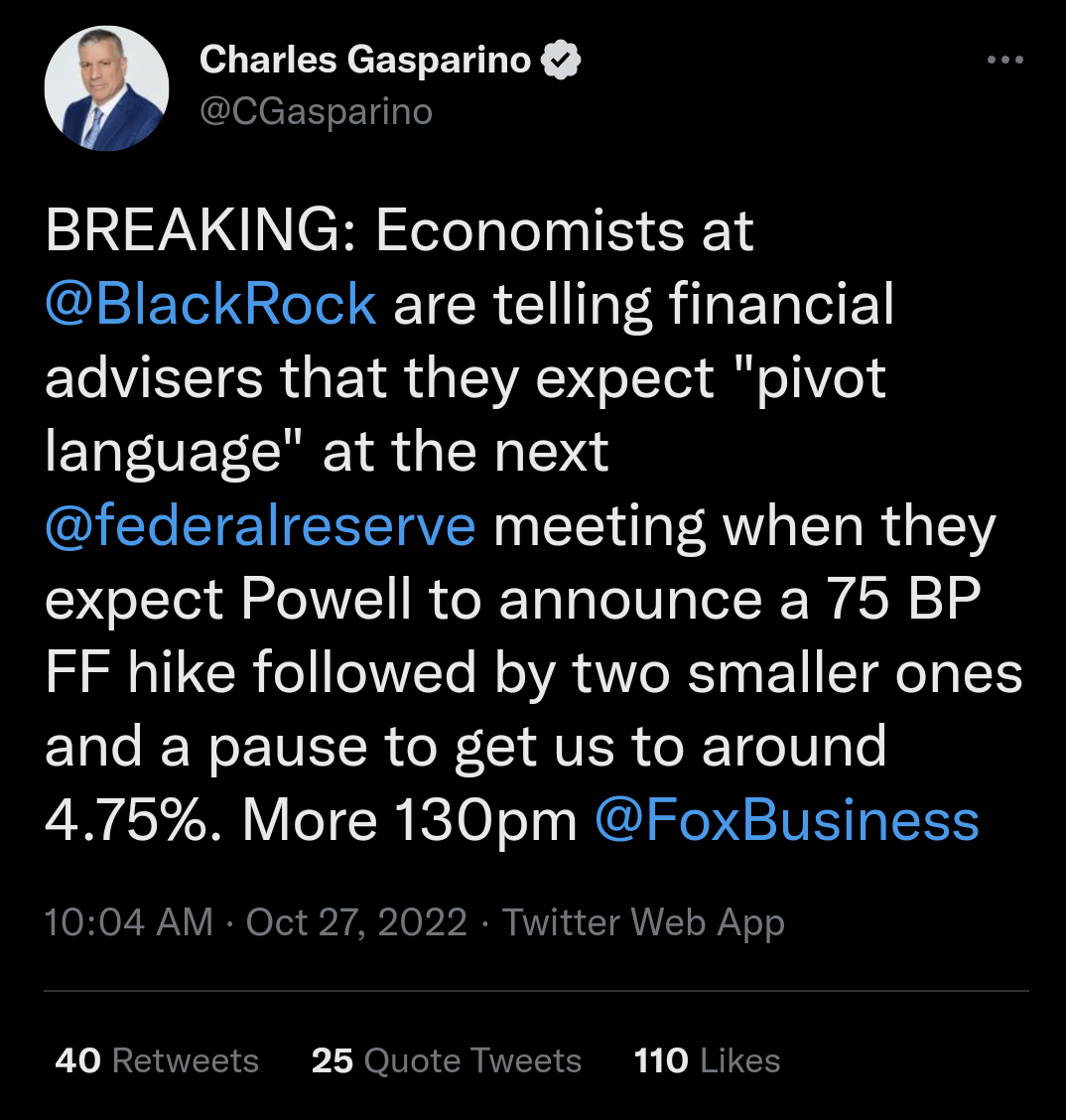1066x1120 pixels.
Task: Open the @CGasparino handle
Action: (316, 111)
